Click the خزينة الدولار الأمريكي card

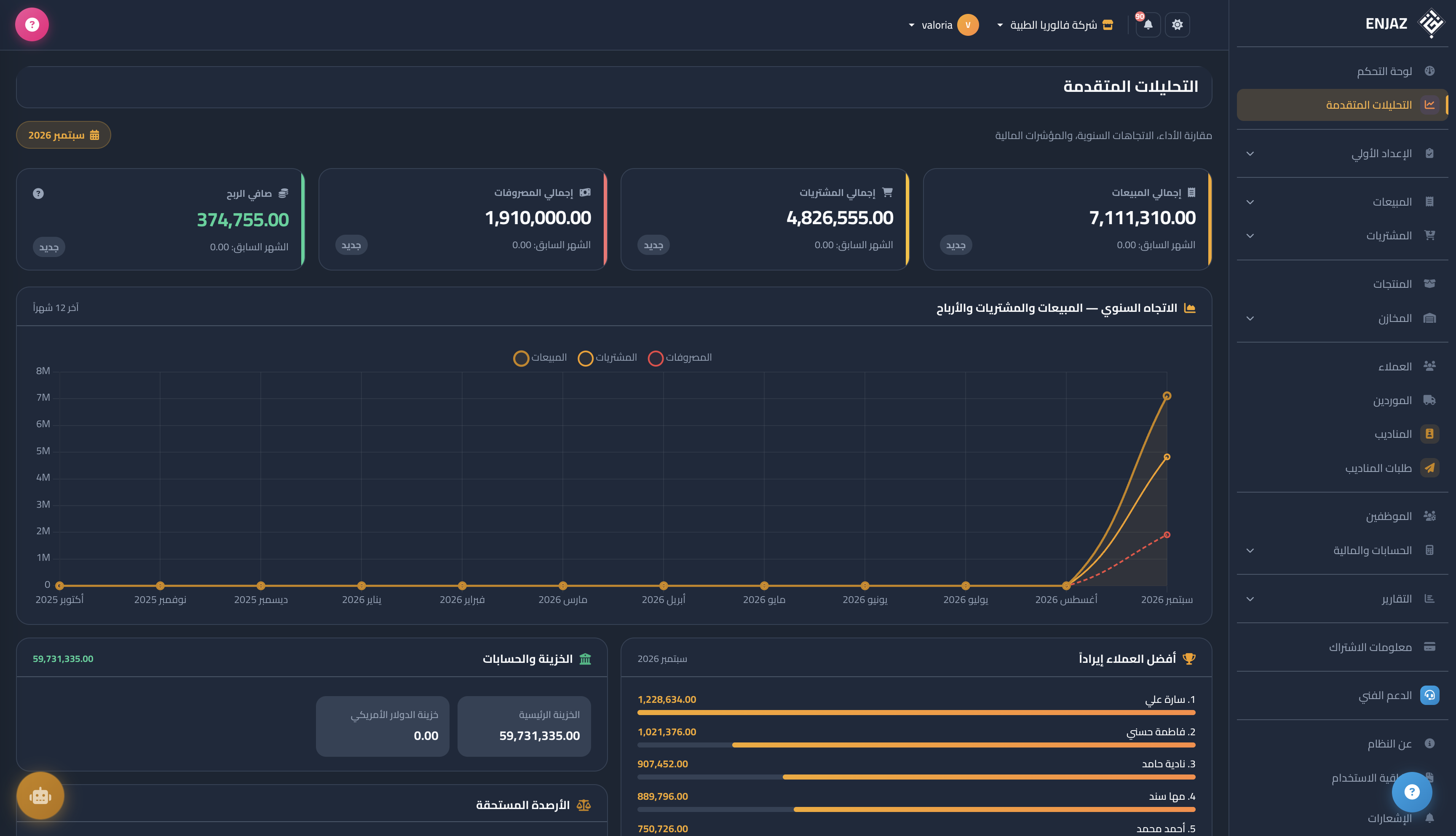coord(382,726)
